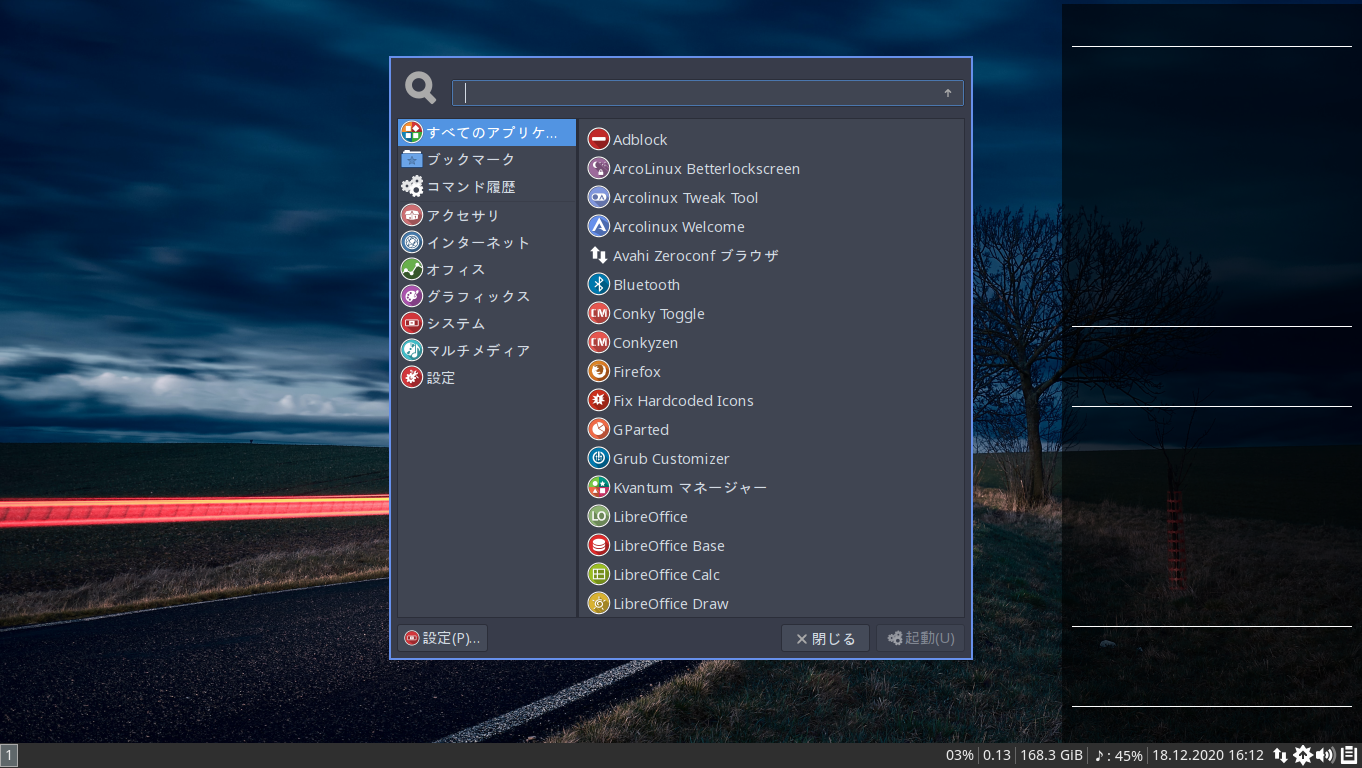
Task: Close the finder with 閉じる button
Action: [x=825, y=638]
